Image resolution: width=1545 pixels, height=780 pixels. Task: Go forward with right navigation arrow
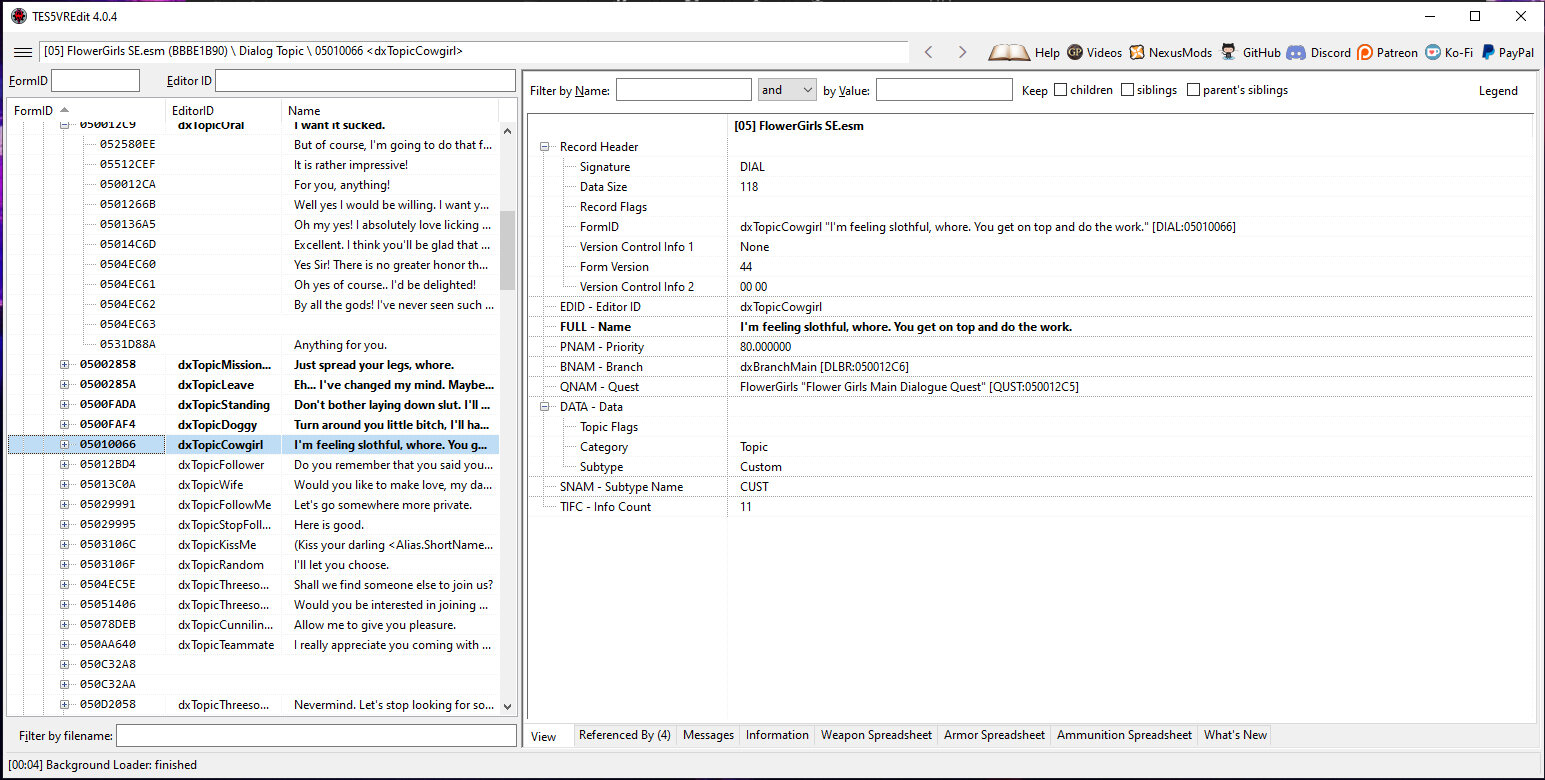[x=962, y=52]
